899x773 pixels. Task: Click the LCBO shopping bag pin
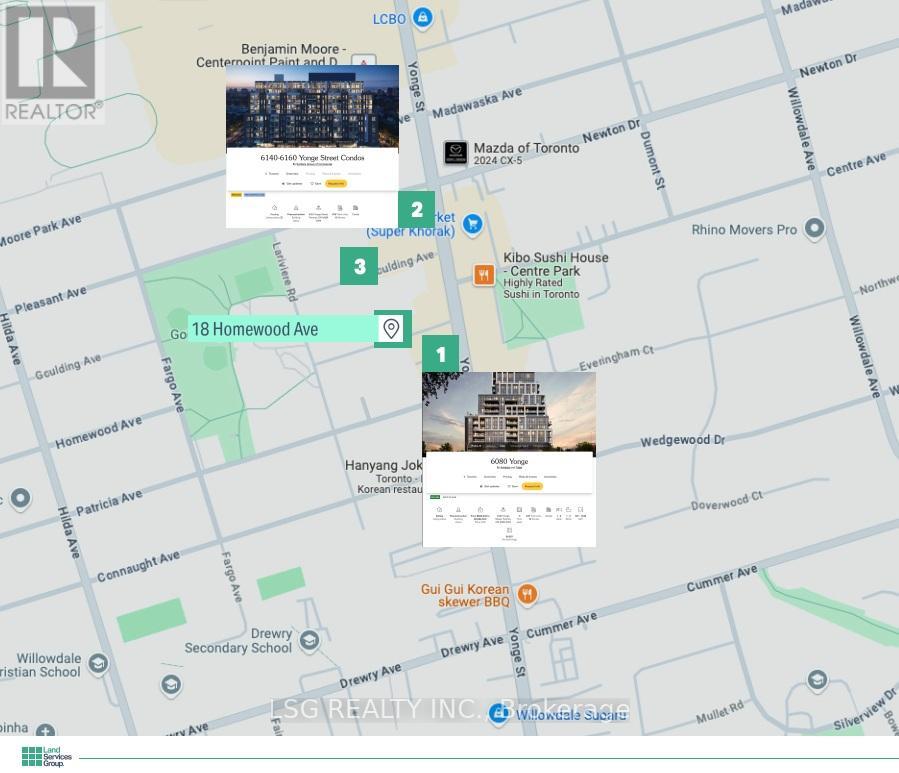pyautogui.click(x=423, y=17)
